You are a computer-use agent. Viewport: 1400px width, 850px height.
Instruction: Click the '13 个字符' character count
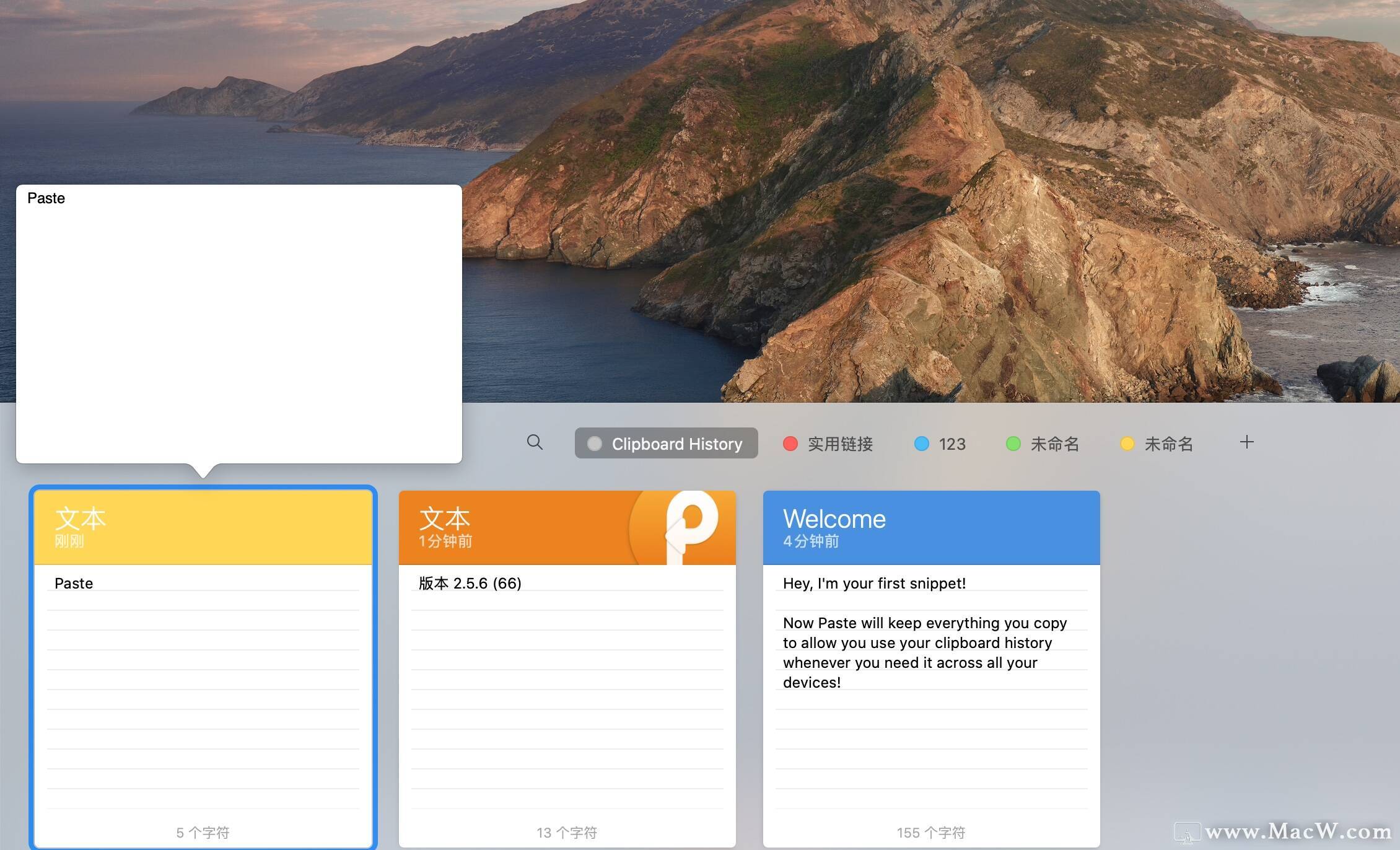pos(567,833)
